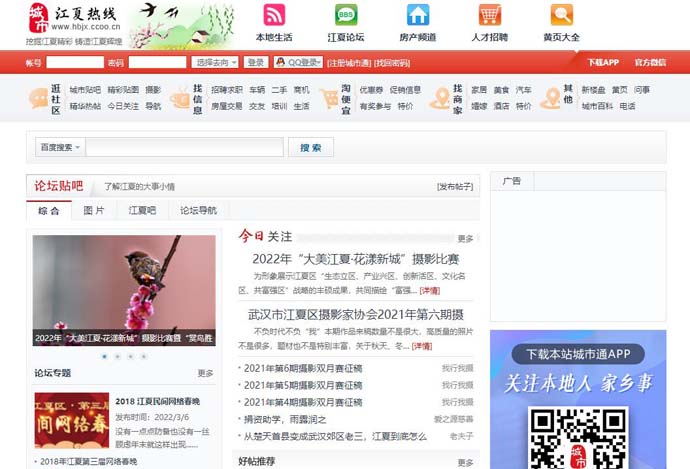The height and width of the screenshot is (469, 690).
Task: Open 武汉市江夏区摄影家协会2021年第六期 headline
Action: click(x=356, y=315)
